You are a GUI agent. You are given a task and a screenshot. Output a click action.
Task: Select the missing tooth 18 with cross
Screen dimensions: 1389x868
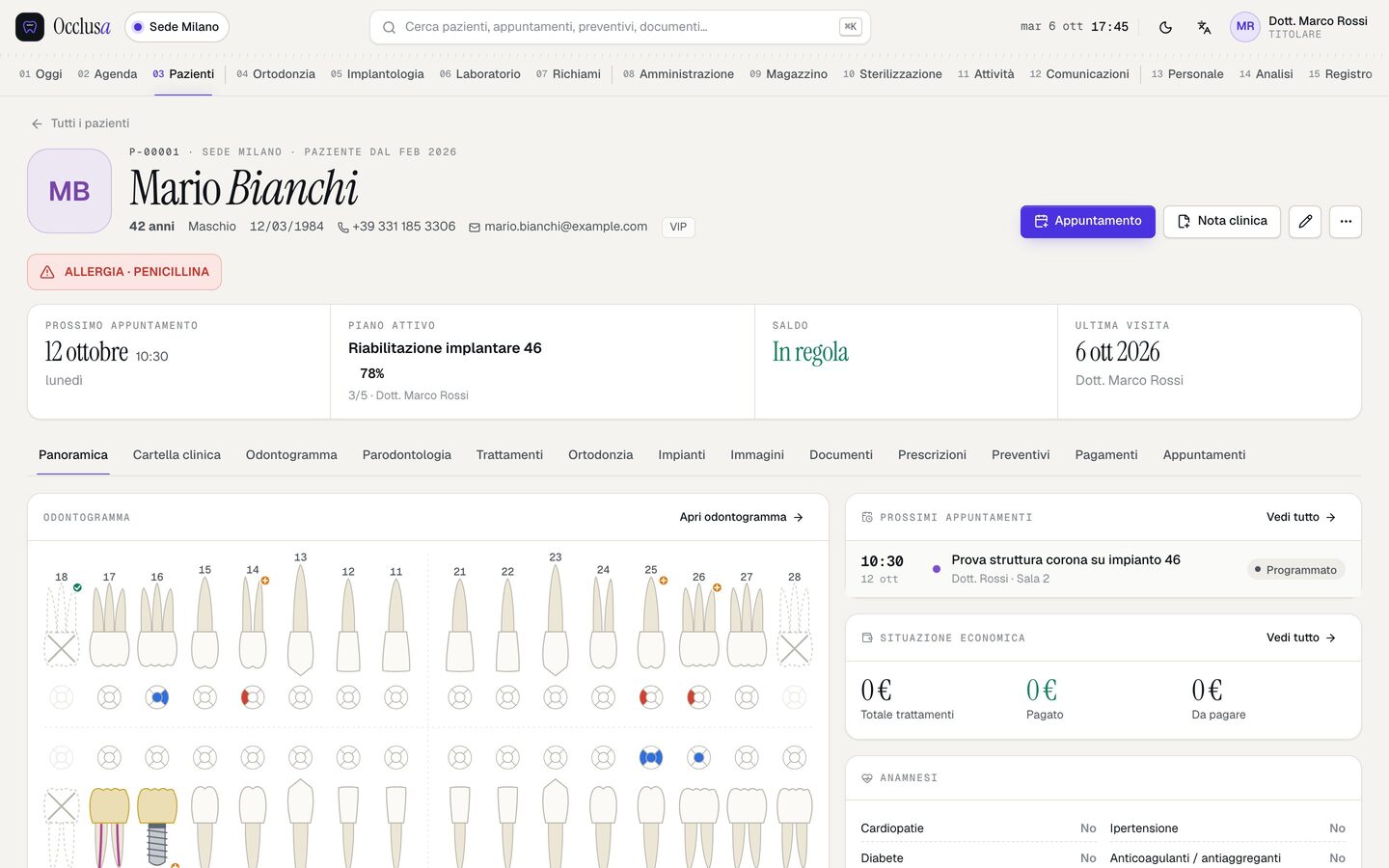tap(62, 627)
